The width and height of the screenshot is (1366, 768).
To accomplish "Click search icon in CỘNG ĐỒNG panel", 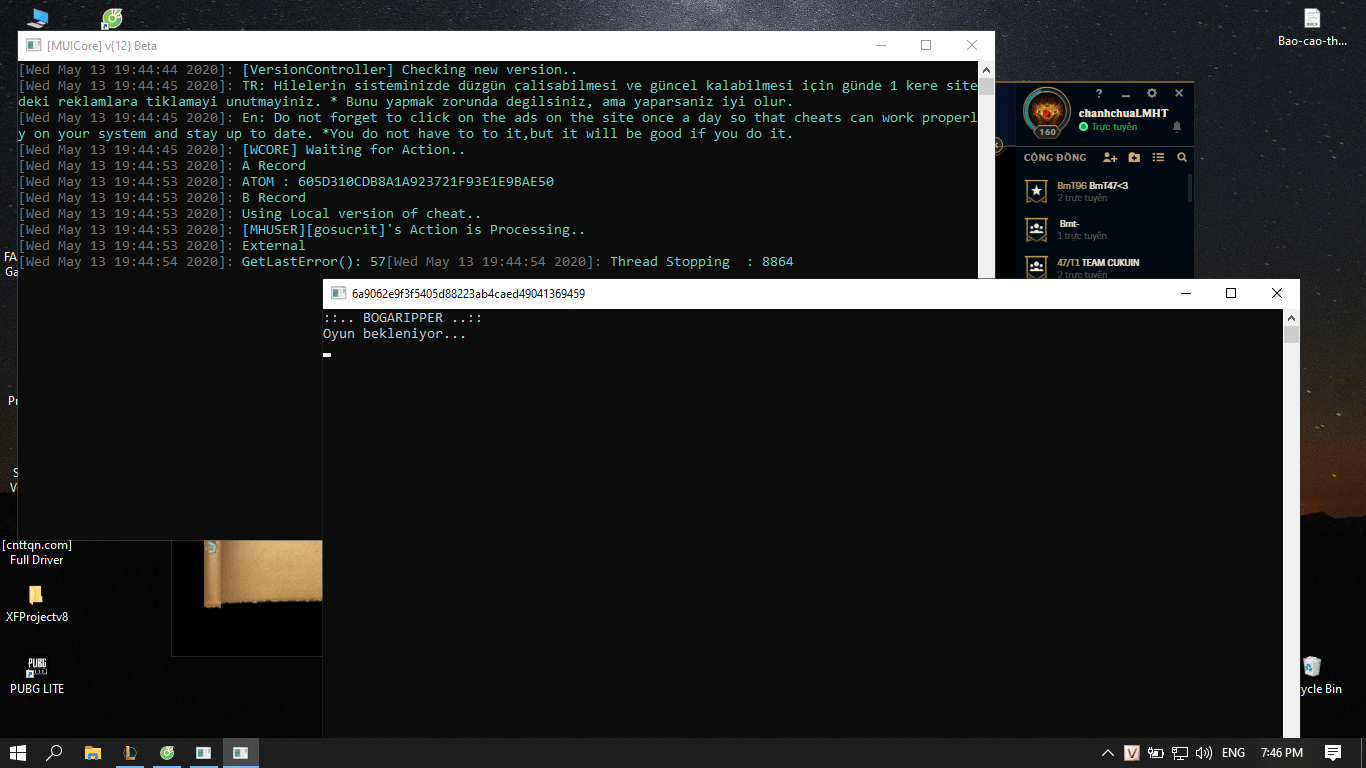I will pyautogui.click(x=1182, y=157).
